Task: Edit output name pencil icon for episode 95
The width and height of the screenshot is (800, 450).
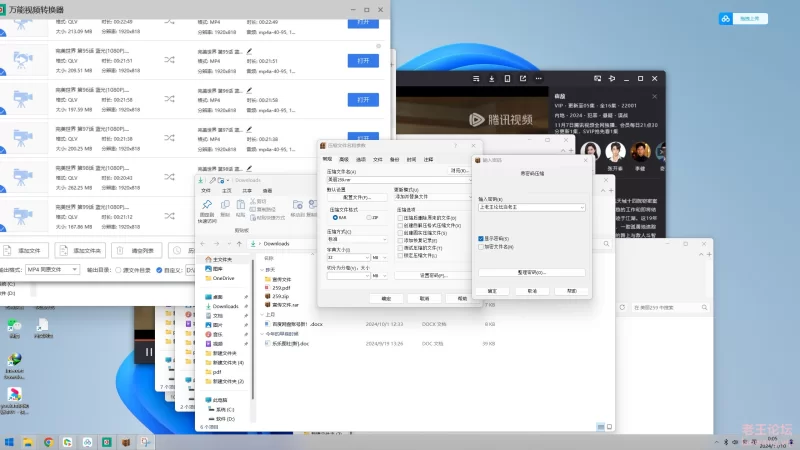Action: (x=249, y=51)
